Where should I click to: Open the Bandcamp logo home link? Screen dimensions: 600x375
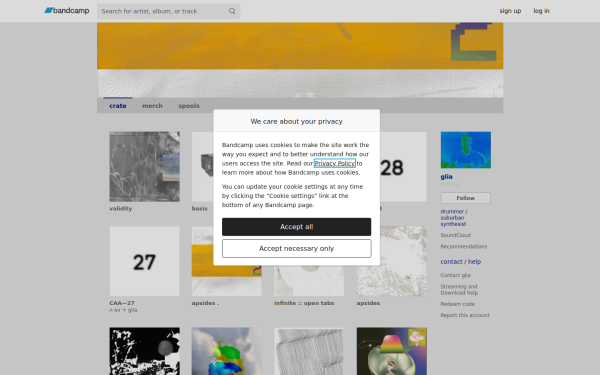tap(67, 11)
